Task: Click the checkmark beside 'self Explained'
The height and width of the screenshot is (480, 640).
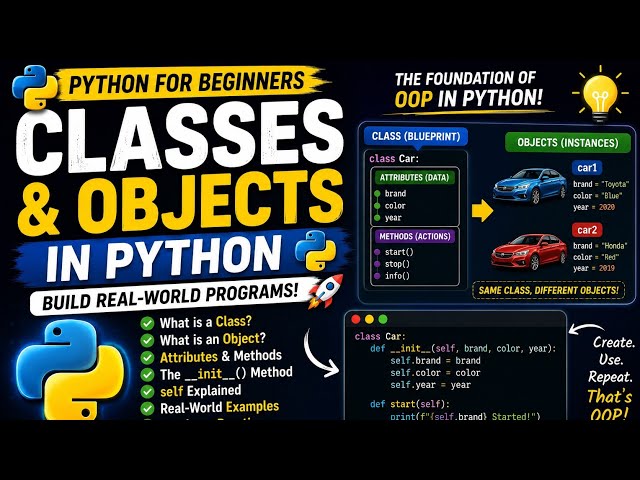Action: click(147, 391)
